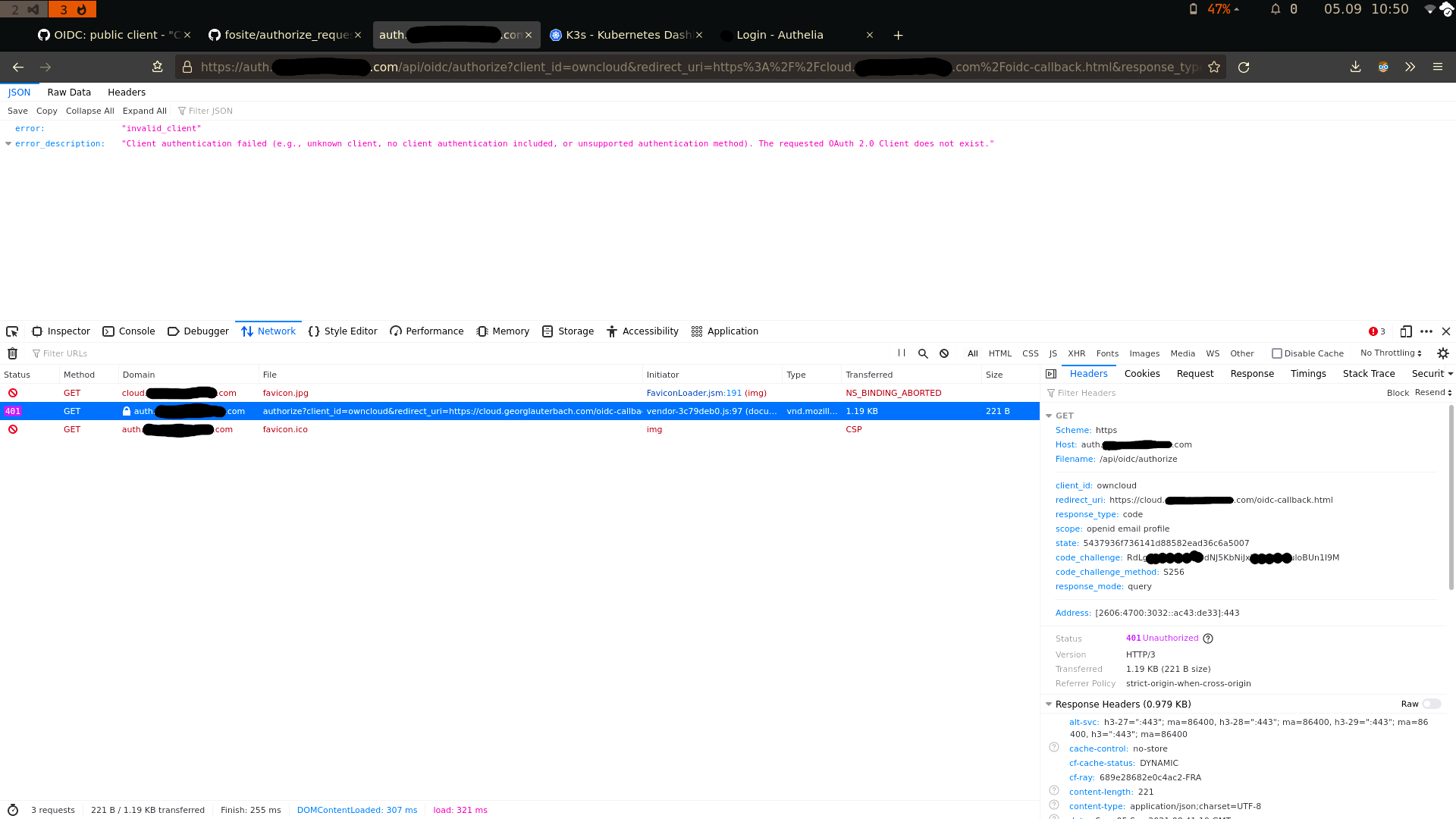Reload the current page
The height and width of the screenshot is (819, 1456).
[1244, 67]
